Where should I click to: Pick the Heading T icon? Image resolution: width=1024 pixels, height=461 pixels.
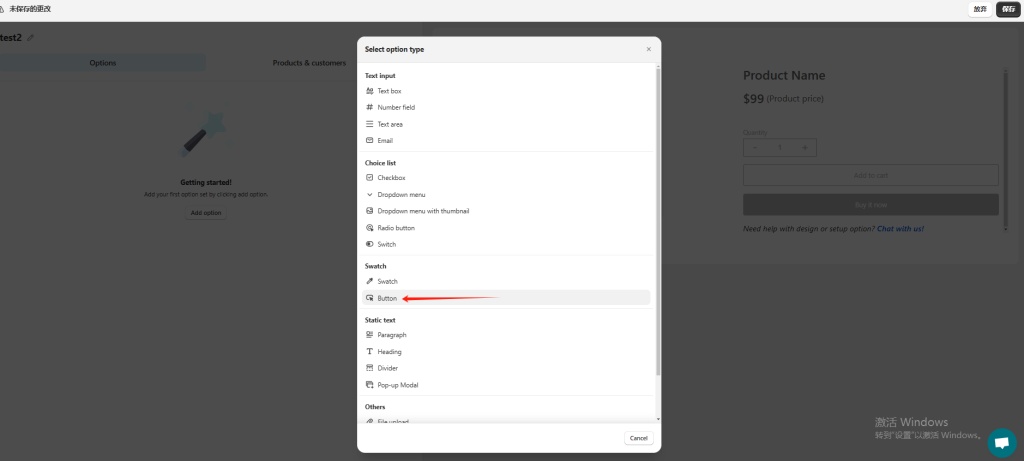370,352
